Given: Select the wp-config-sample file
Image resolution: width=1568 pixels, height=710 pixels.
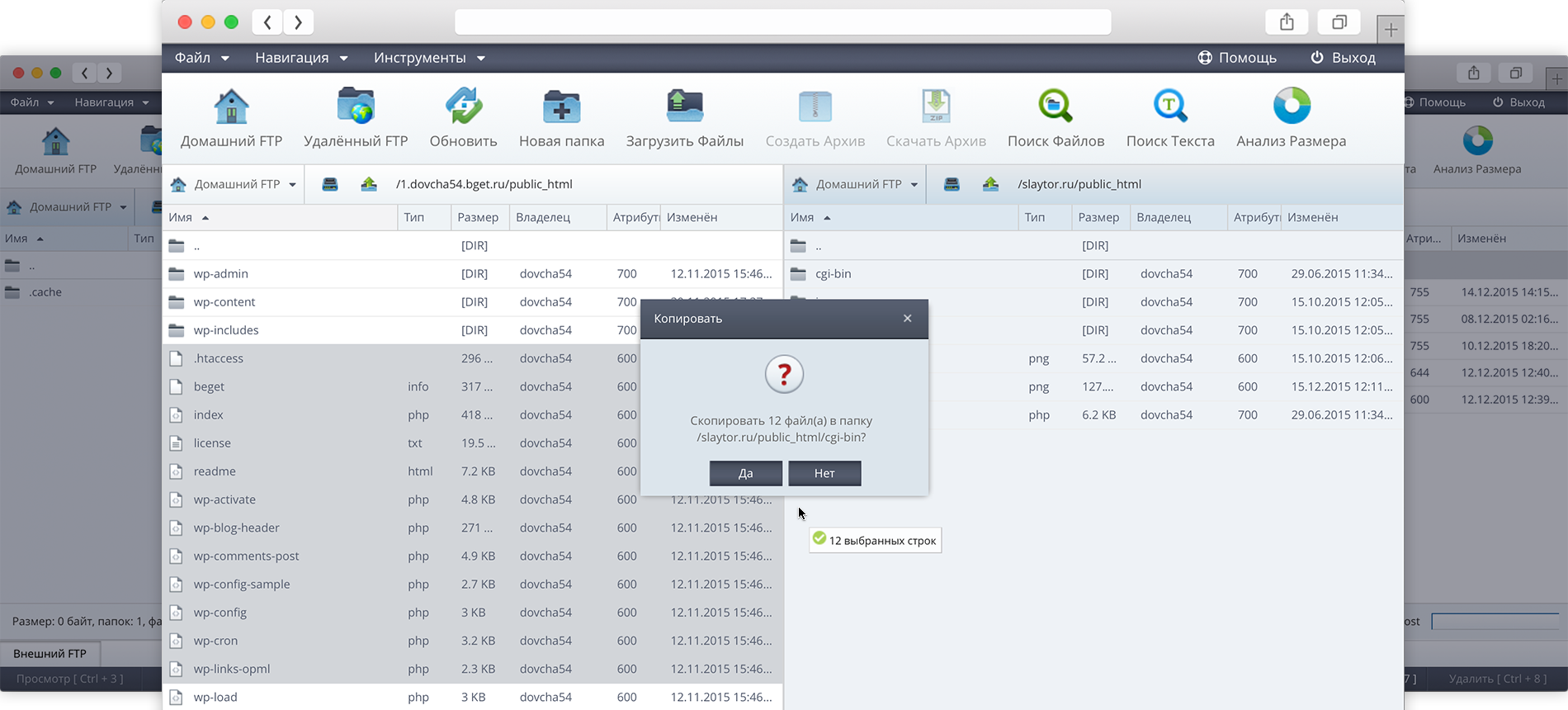Looking at the screenshot, I should point(473,585).
